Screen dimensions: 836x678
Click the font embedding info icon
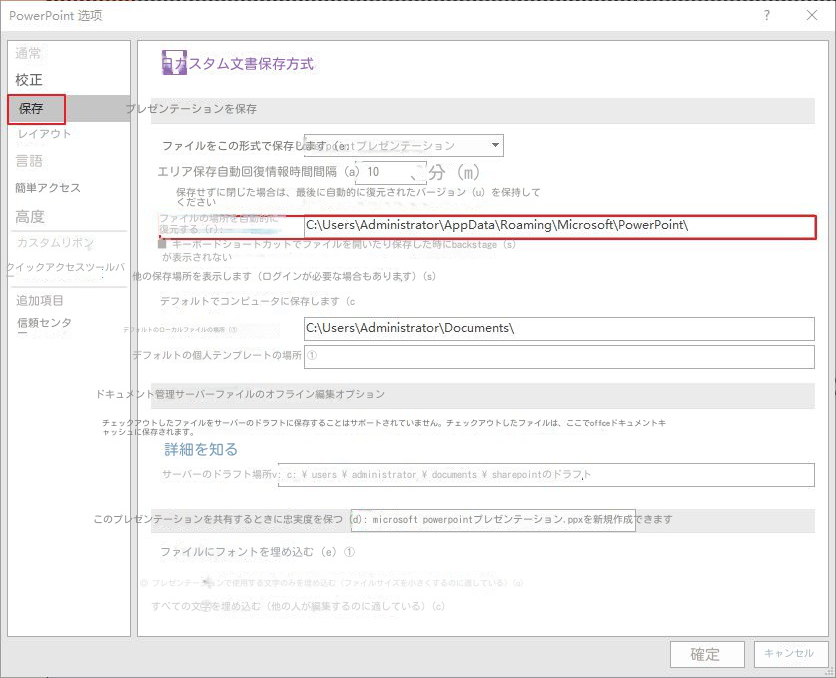tap(349, 552)
